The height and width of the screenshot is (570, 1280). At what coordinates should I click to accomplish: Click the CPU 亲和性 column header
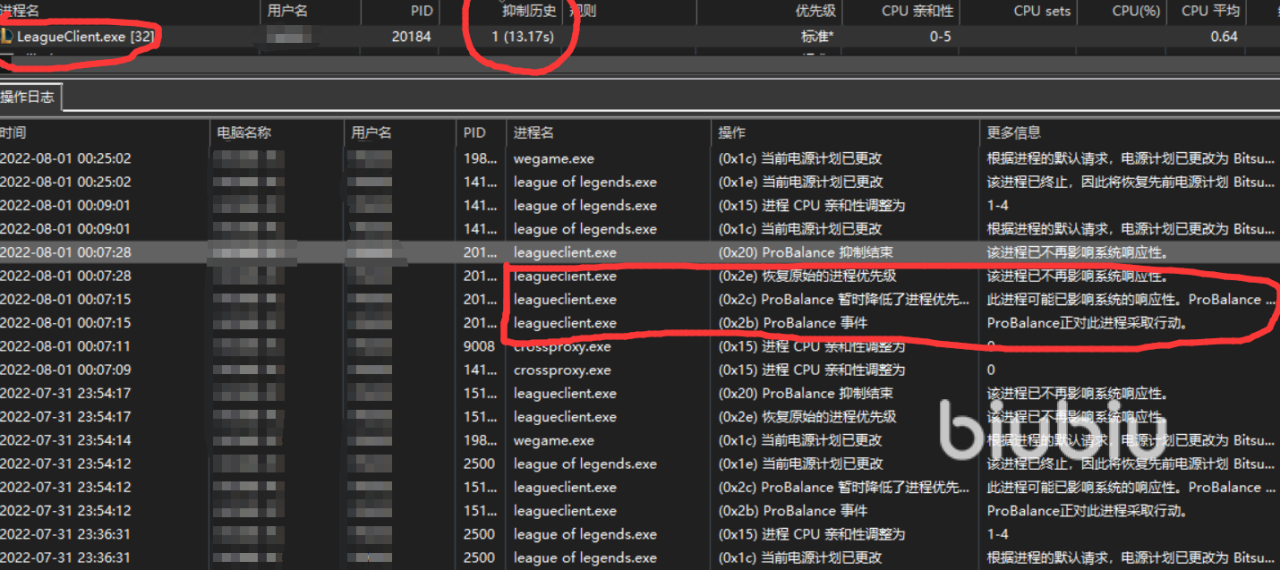917,11
